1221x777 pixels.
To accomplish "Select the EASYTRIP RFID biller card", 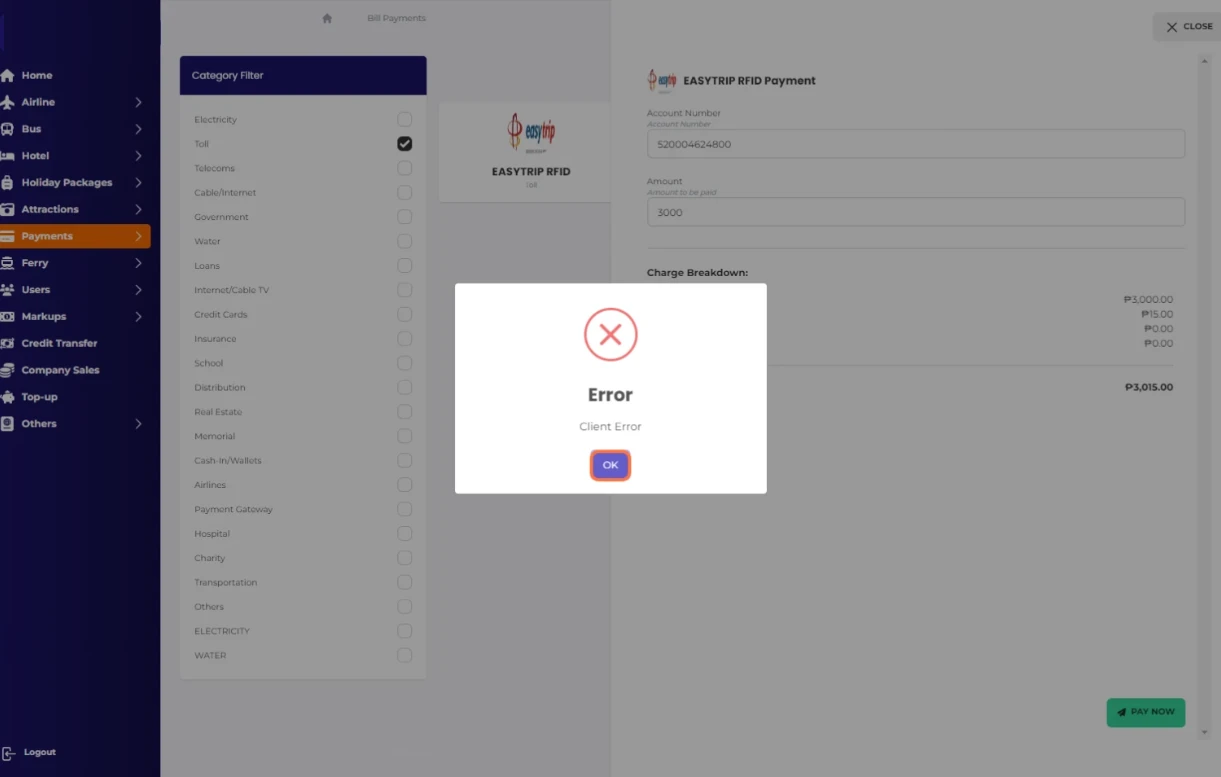I will (530, 152).
